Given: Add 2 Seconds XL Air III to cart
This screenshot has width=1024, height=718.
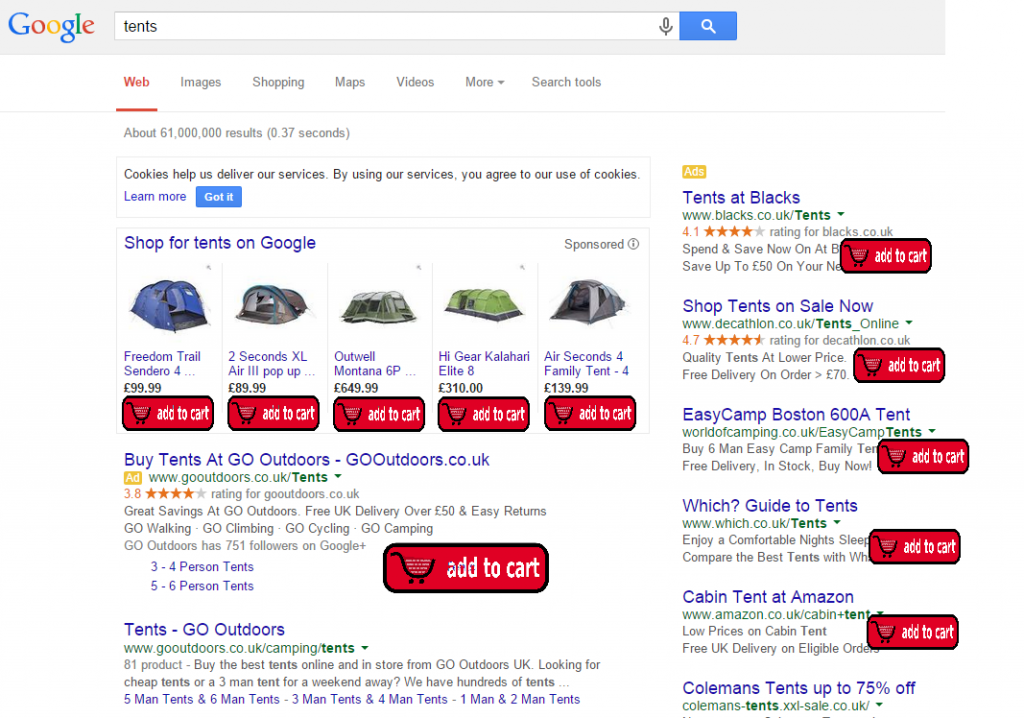Looking at the screenshot, I should [x=274, y=414].
